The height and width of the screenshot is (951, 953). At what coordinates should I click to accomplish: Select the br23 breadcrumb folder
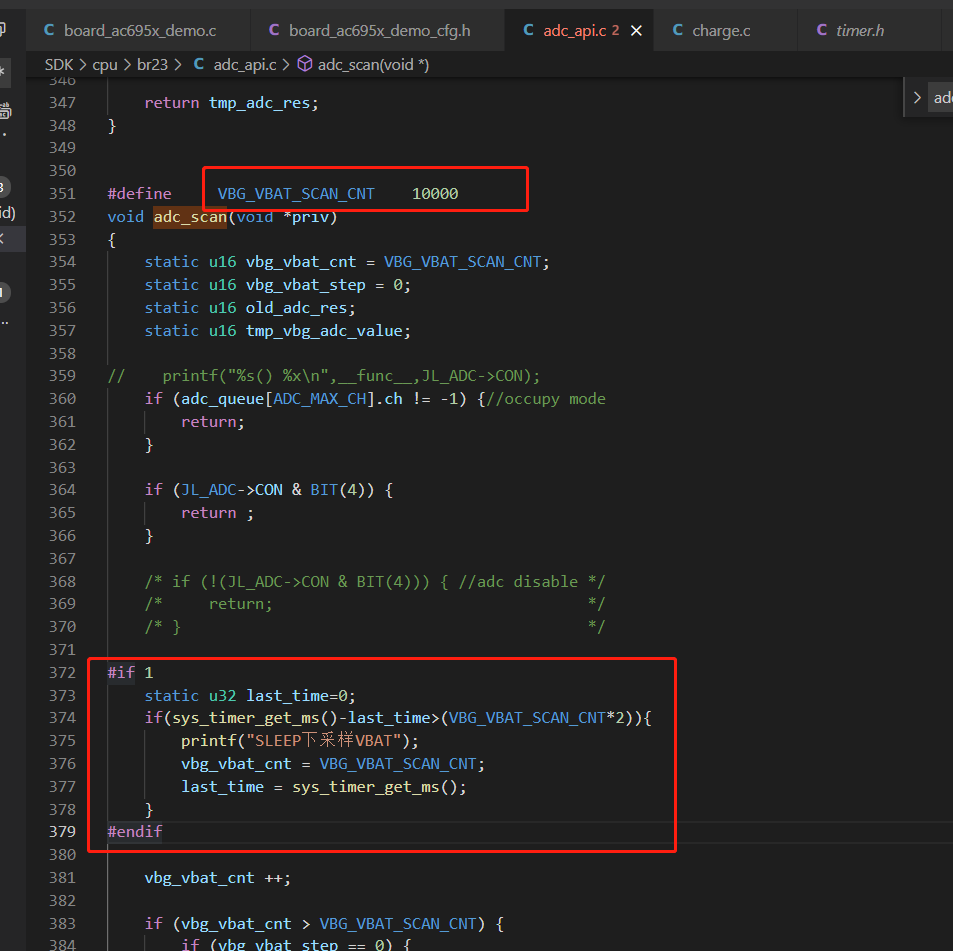pyautogui.click(x=152, y=64)
